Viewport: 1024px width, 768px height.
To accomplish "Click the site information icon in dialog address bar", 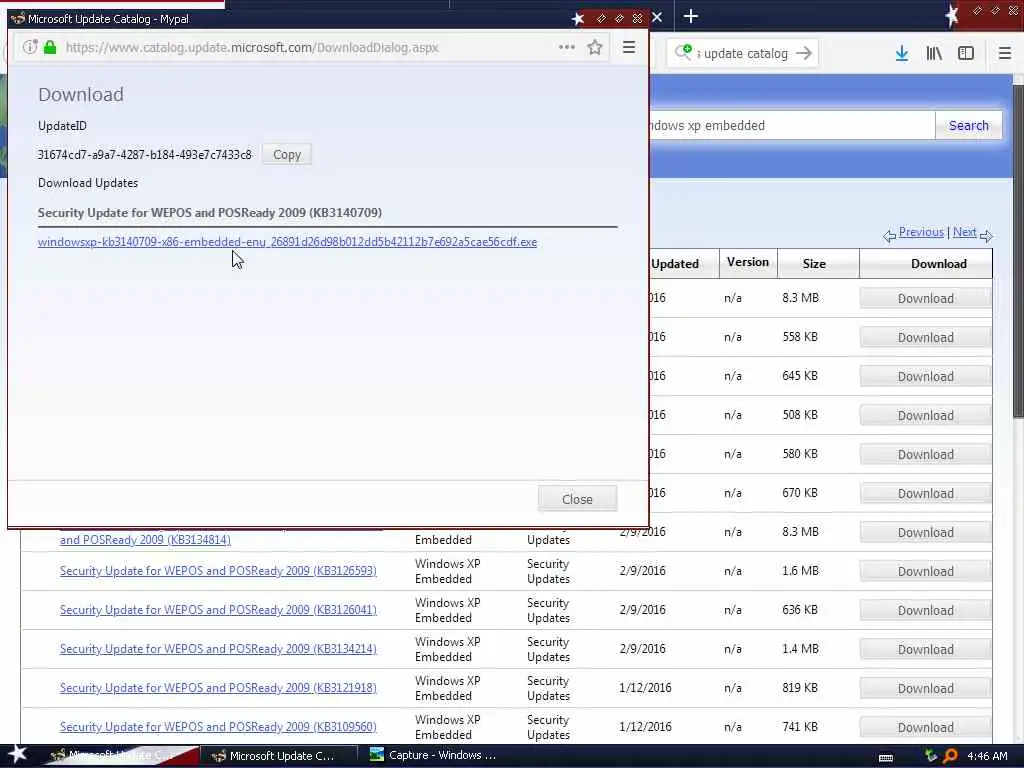I will click(29, 47).
